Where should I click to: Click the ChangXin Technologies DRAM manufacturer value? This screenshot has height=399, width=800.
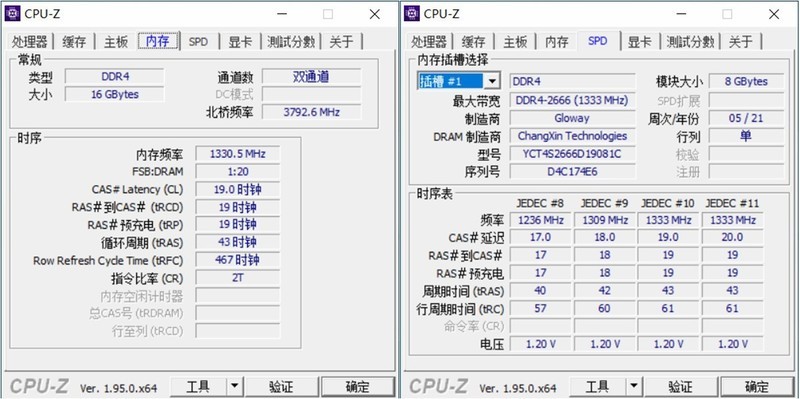click(572, 136)
